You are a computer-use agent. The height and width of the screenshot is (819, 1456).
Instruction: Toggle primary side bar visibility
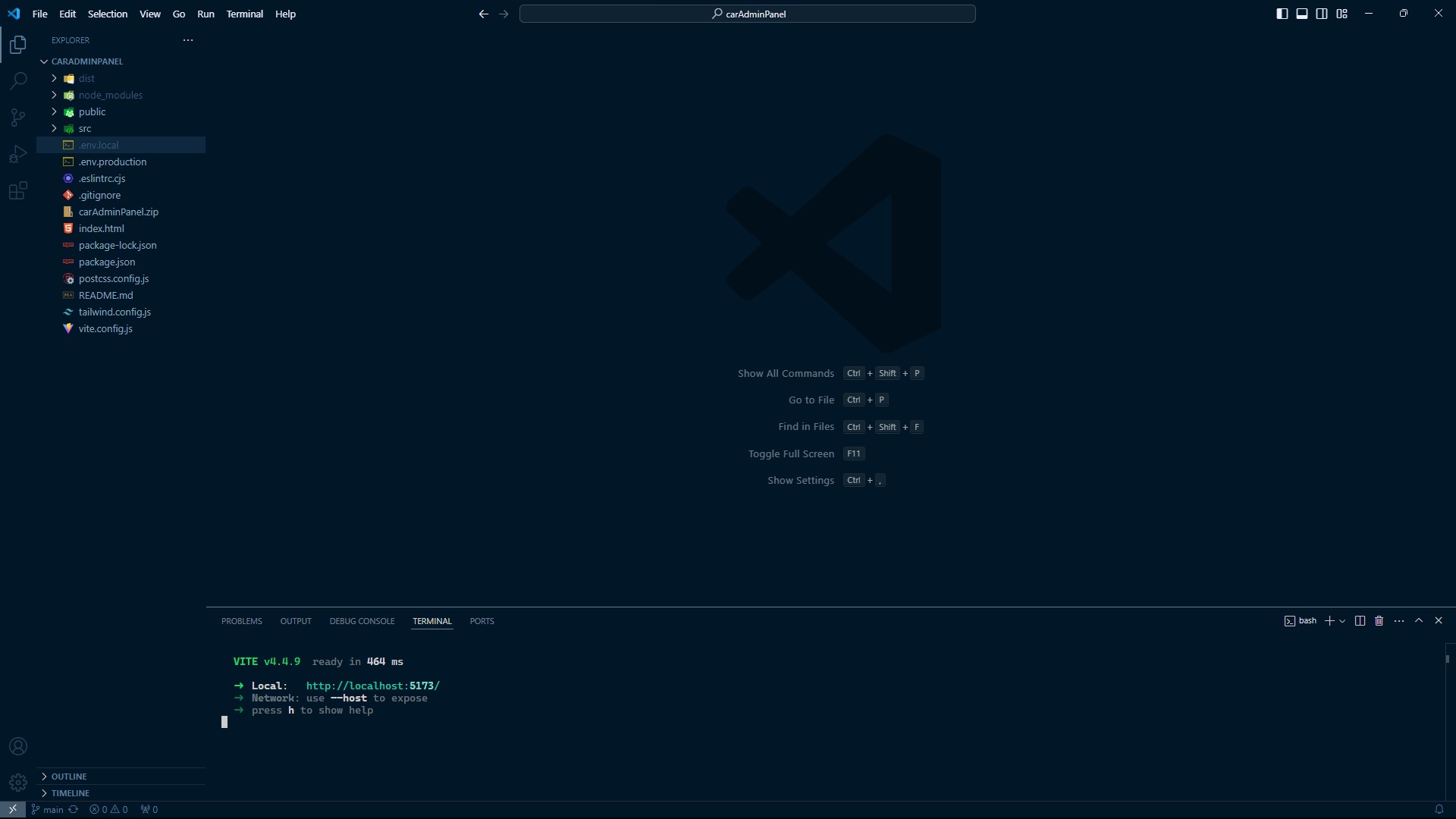[x=1282, y=14]
